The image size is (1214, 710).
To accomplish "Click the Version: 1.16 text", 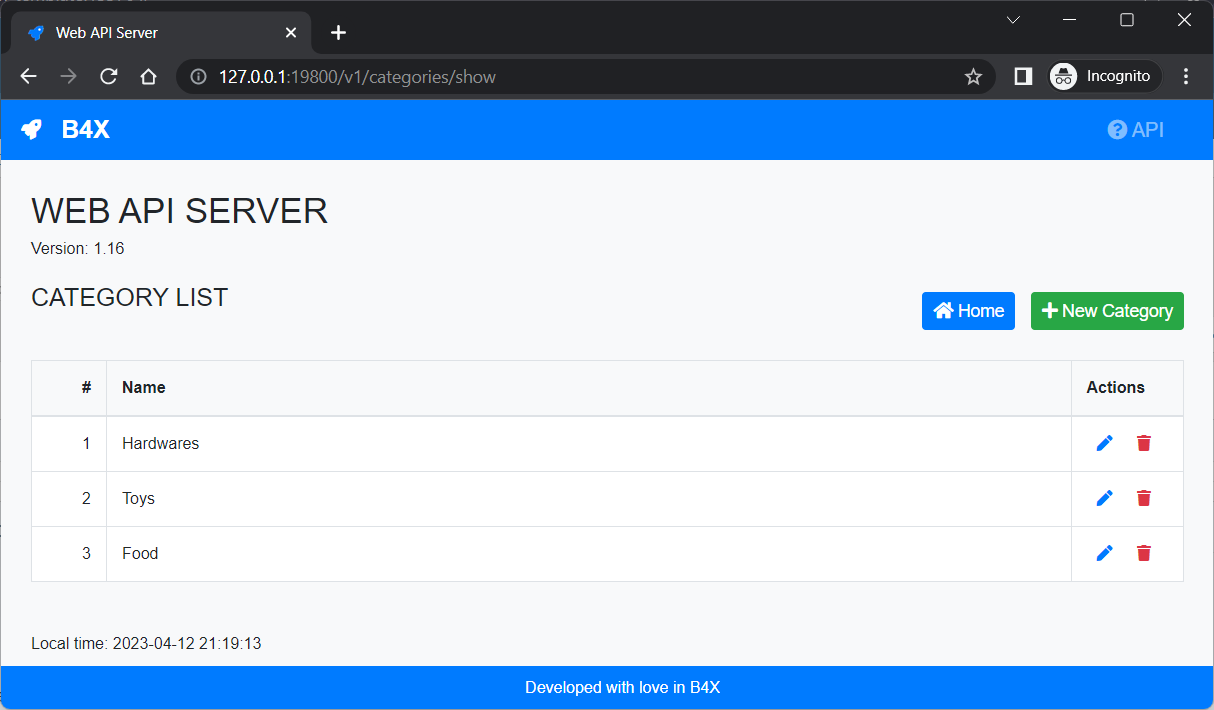I will (x=78, y=248).
